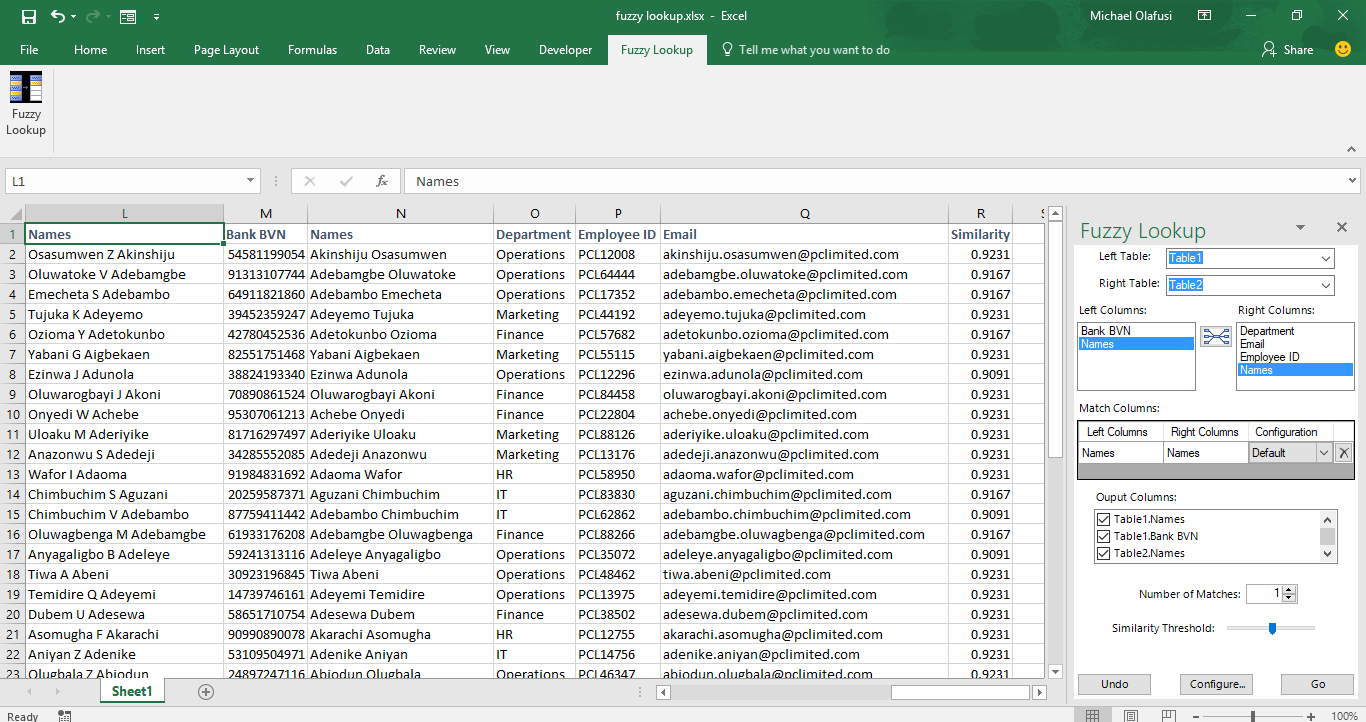Click the Undo arrow in Quick Access
Screen dimensions: 1366x722
[x=58, y=17]
